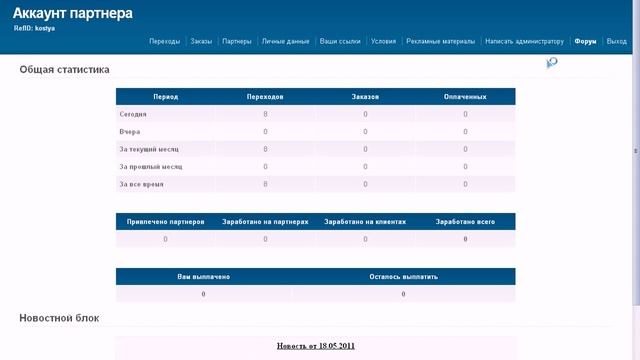This screenshot has height=360, width=640.
Task: Click Переходов value in Сегодня row
Action: click(x=265, y=114)
